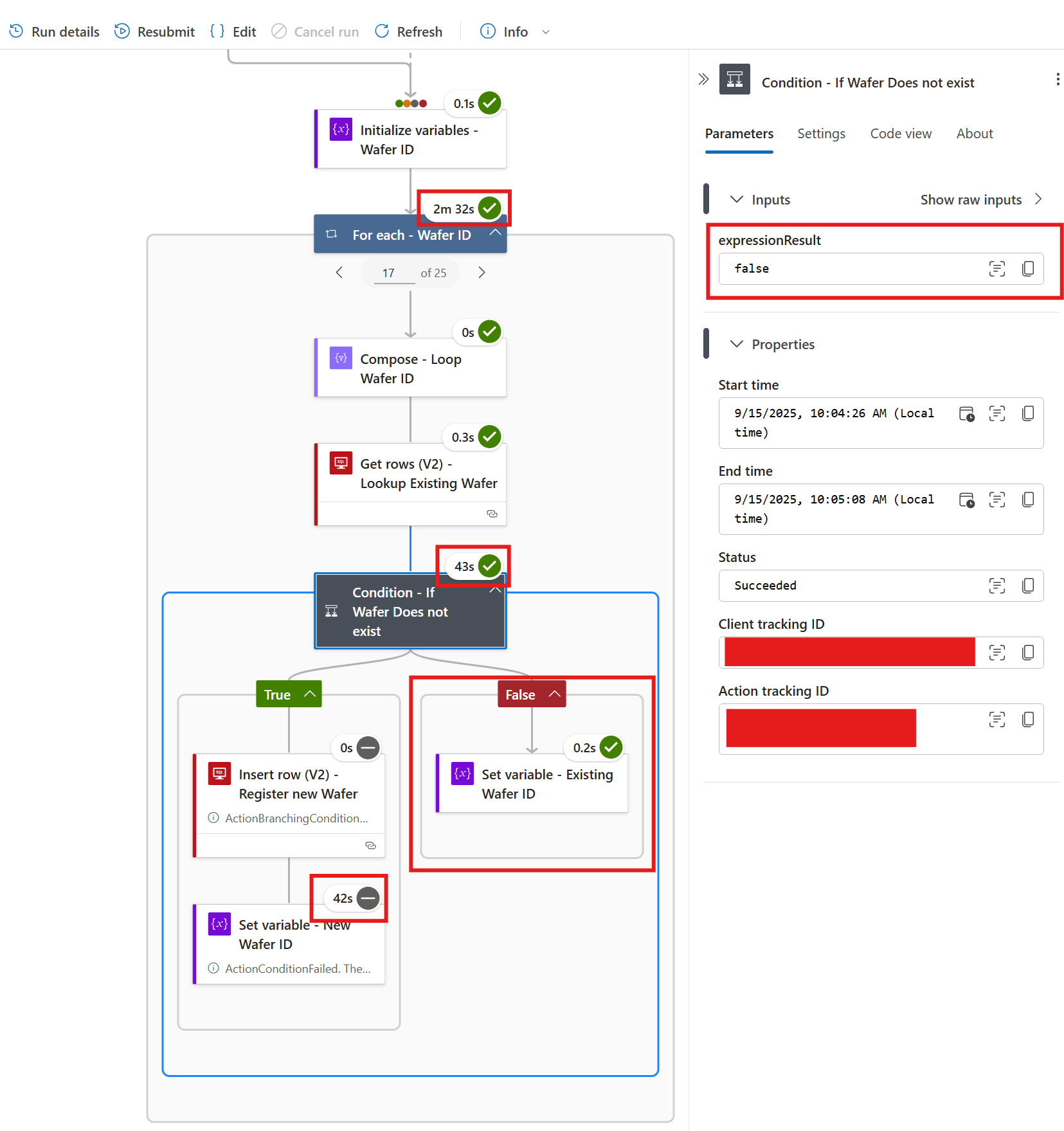The width and height of the screenshot is (1064, 1131).
Task: Click Show raw inputs
Action: [x=971, y=199]
